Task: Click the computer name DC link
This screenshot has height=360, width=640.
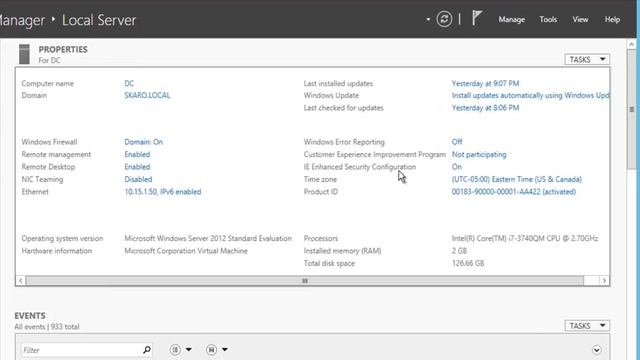Action: [x=129, y=83]
